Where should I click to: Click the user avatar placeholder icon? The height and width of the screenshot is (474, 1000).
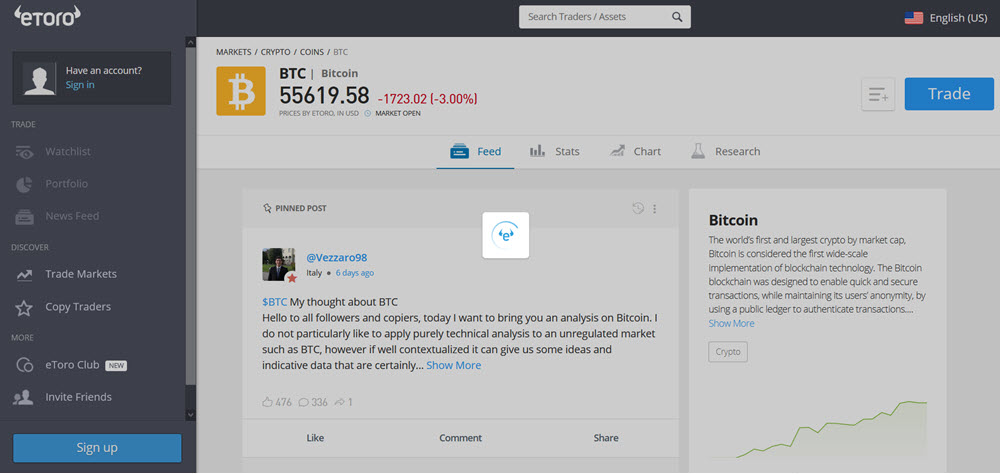coord(39,78)
